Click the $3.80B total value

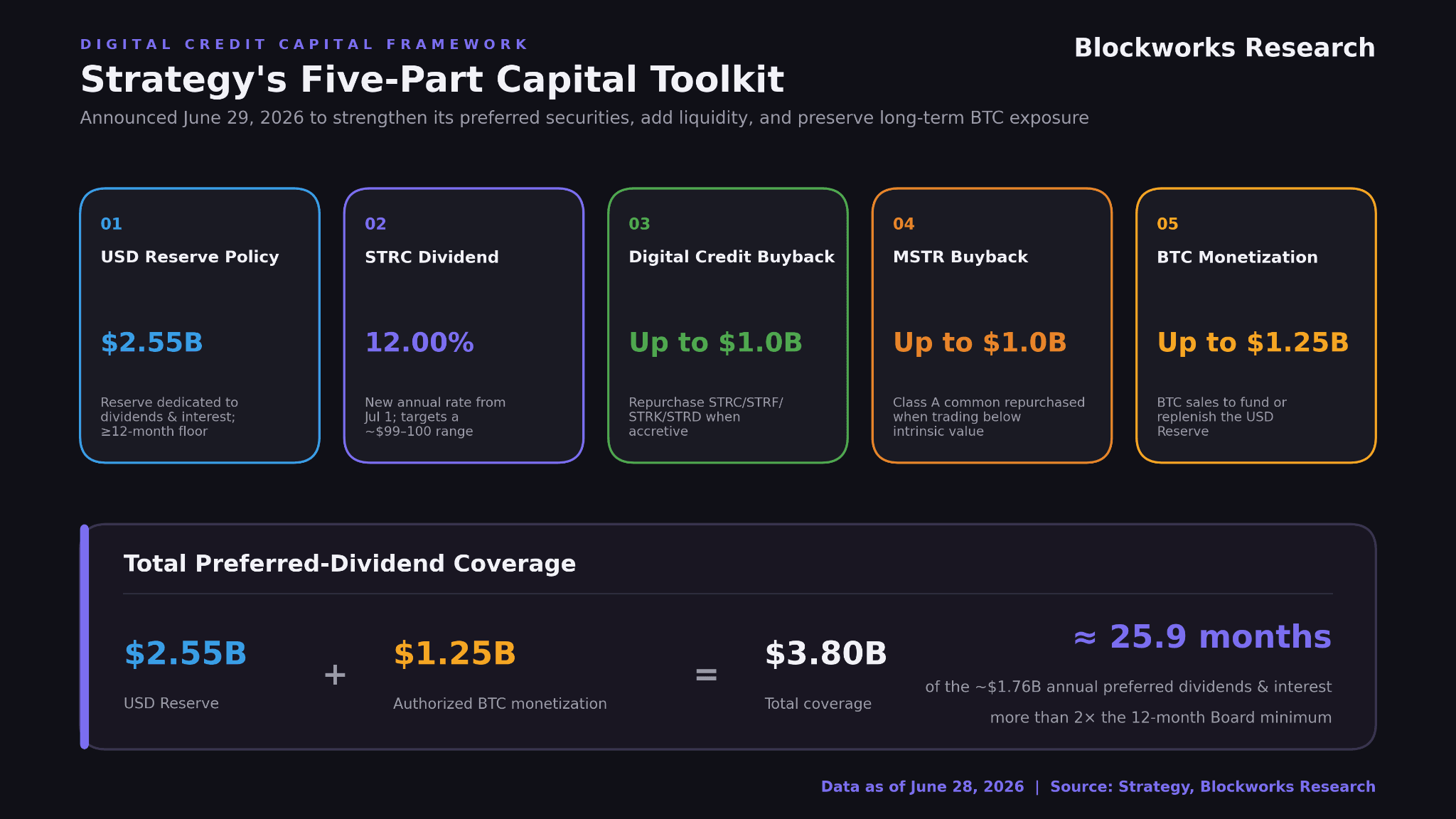click(825, 653)
